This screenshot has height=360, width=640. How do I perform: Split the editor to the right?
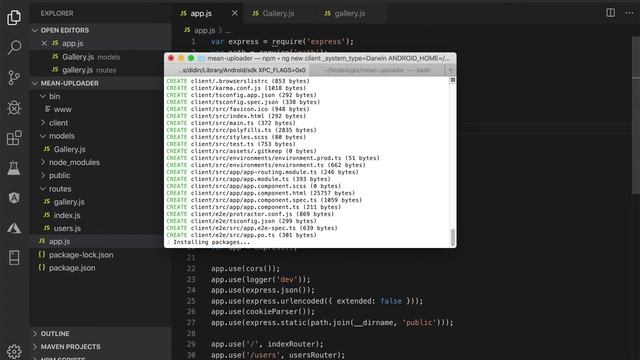coord(610,13)
